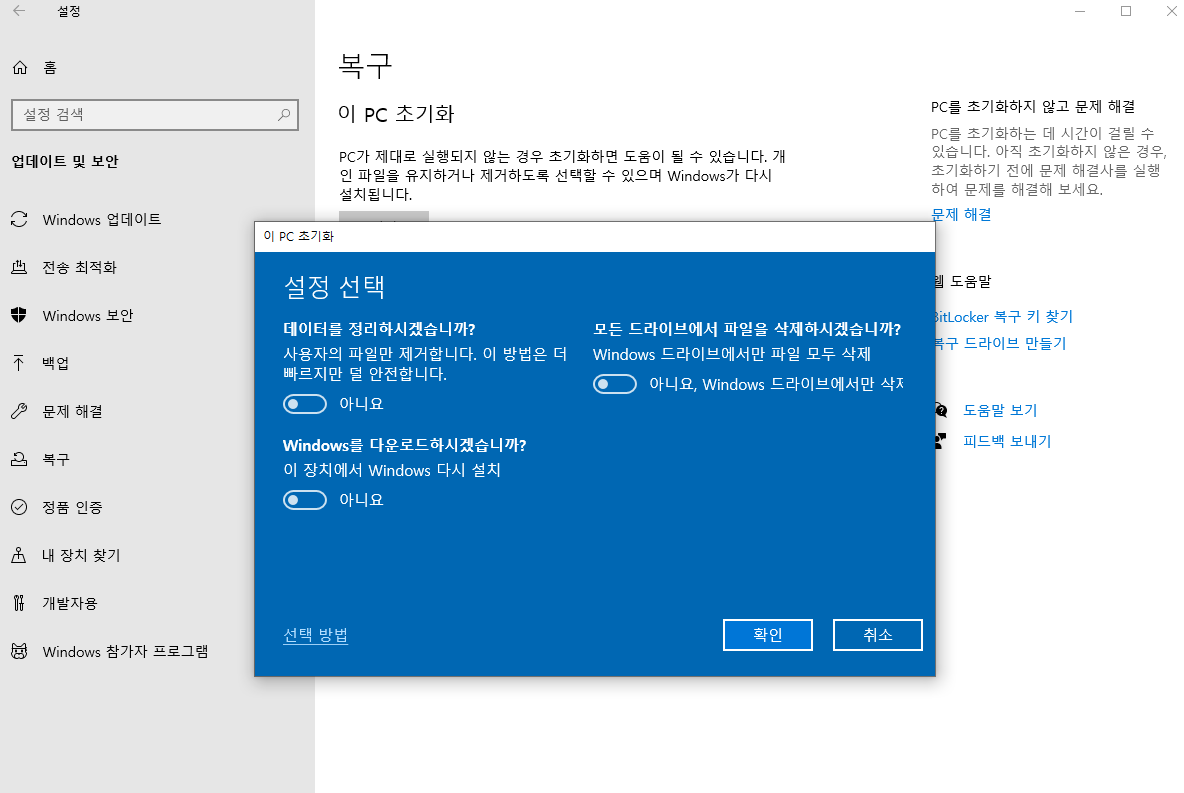Viewport: 1184px width, 793px height.
Task: Click the 정품 인증 checkmark icon
Action: point(20,507)
